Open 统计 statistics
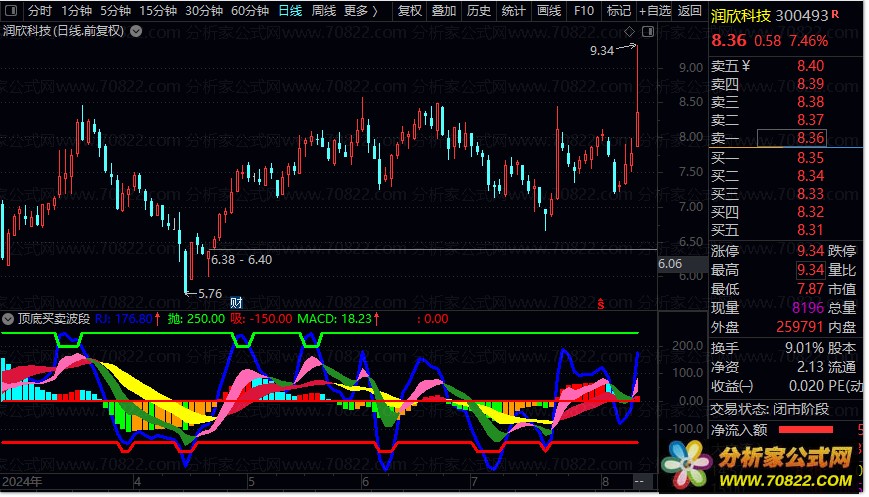Screen dimensions: 869x497 point(513,11)
